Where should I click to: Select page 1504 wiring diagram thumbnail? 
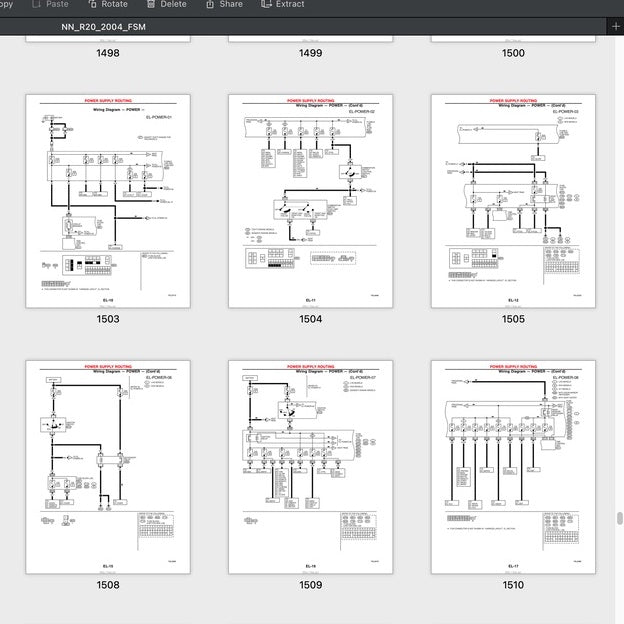tap(310, 201)
